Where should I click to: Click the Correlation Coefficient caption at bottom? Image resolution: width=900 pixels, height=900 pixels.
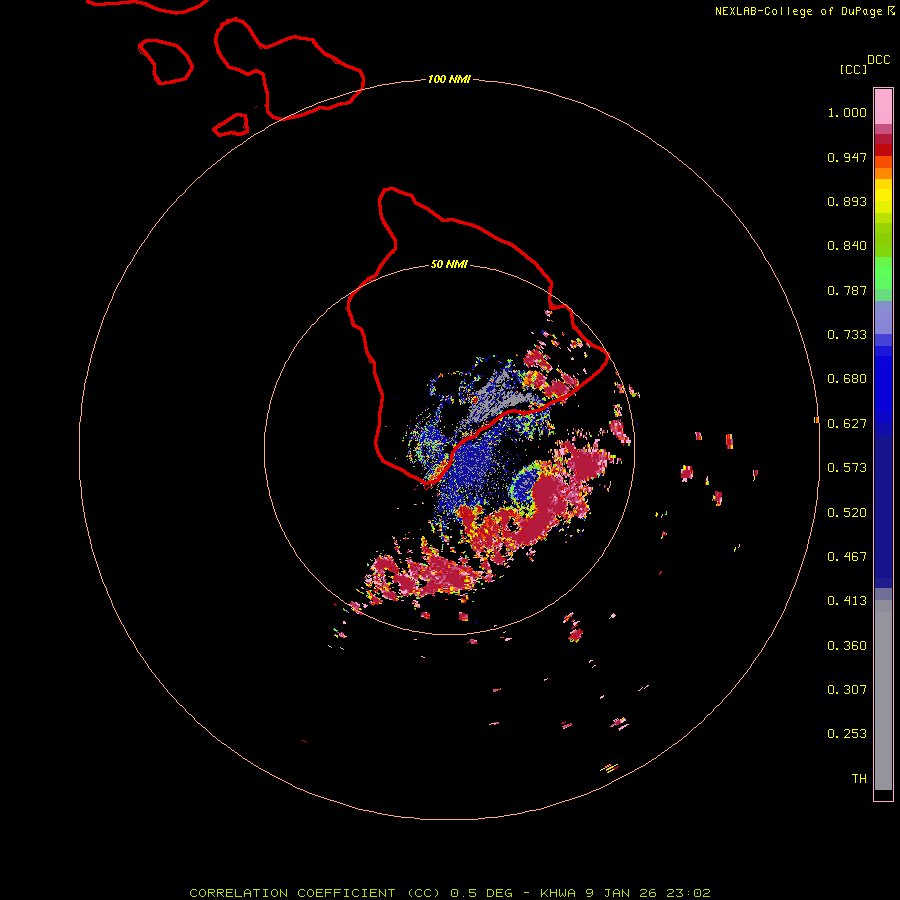(450, 893)
